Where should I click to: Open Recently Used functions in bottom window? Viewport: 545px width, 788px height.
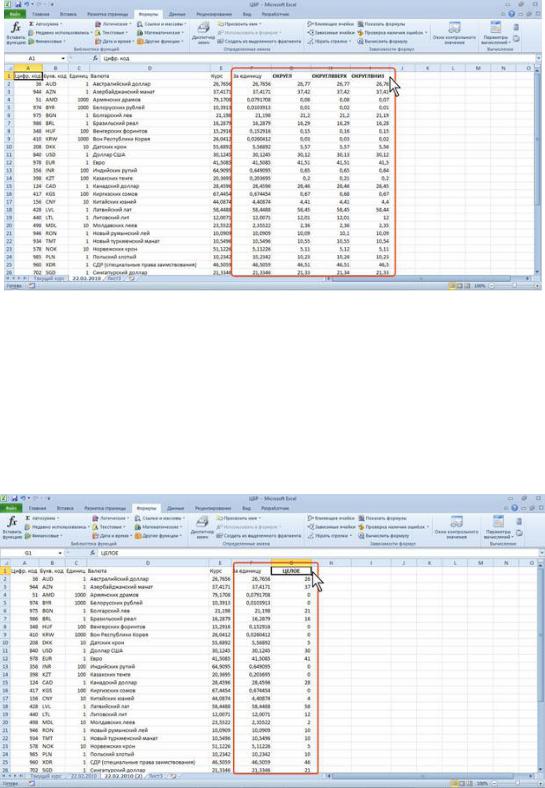point(56,527)
